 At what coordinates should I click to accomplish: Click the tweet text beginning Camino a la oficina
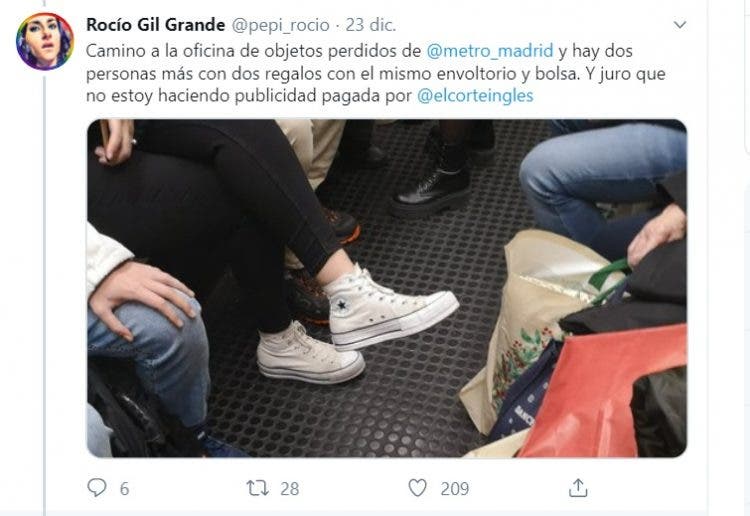(375, 73)
